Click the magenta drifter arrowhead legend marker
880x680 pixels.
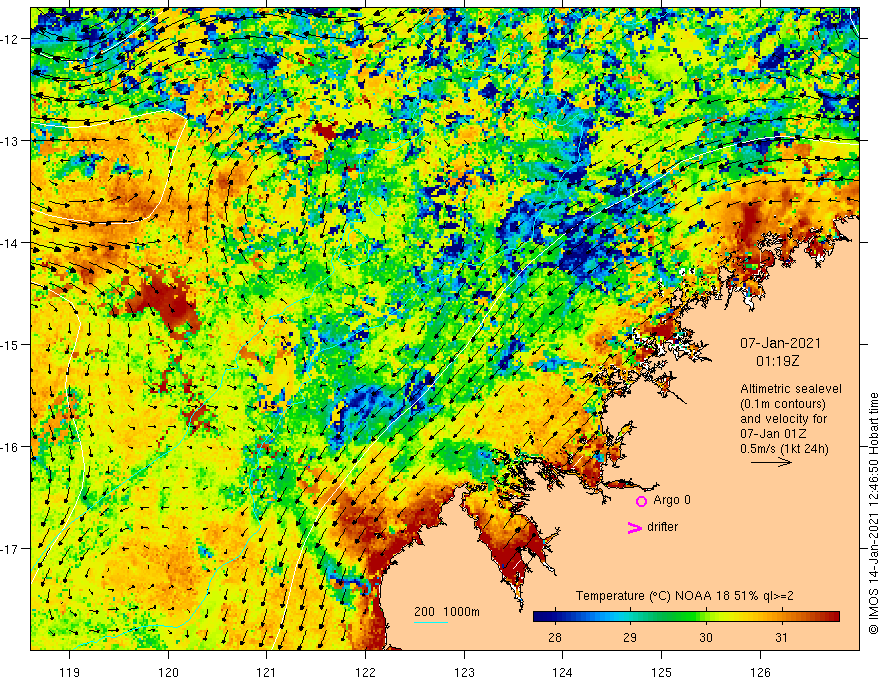(634, 528)
